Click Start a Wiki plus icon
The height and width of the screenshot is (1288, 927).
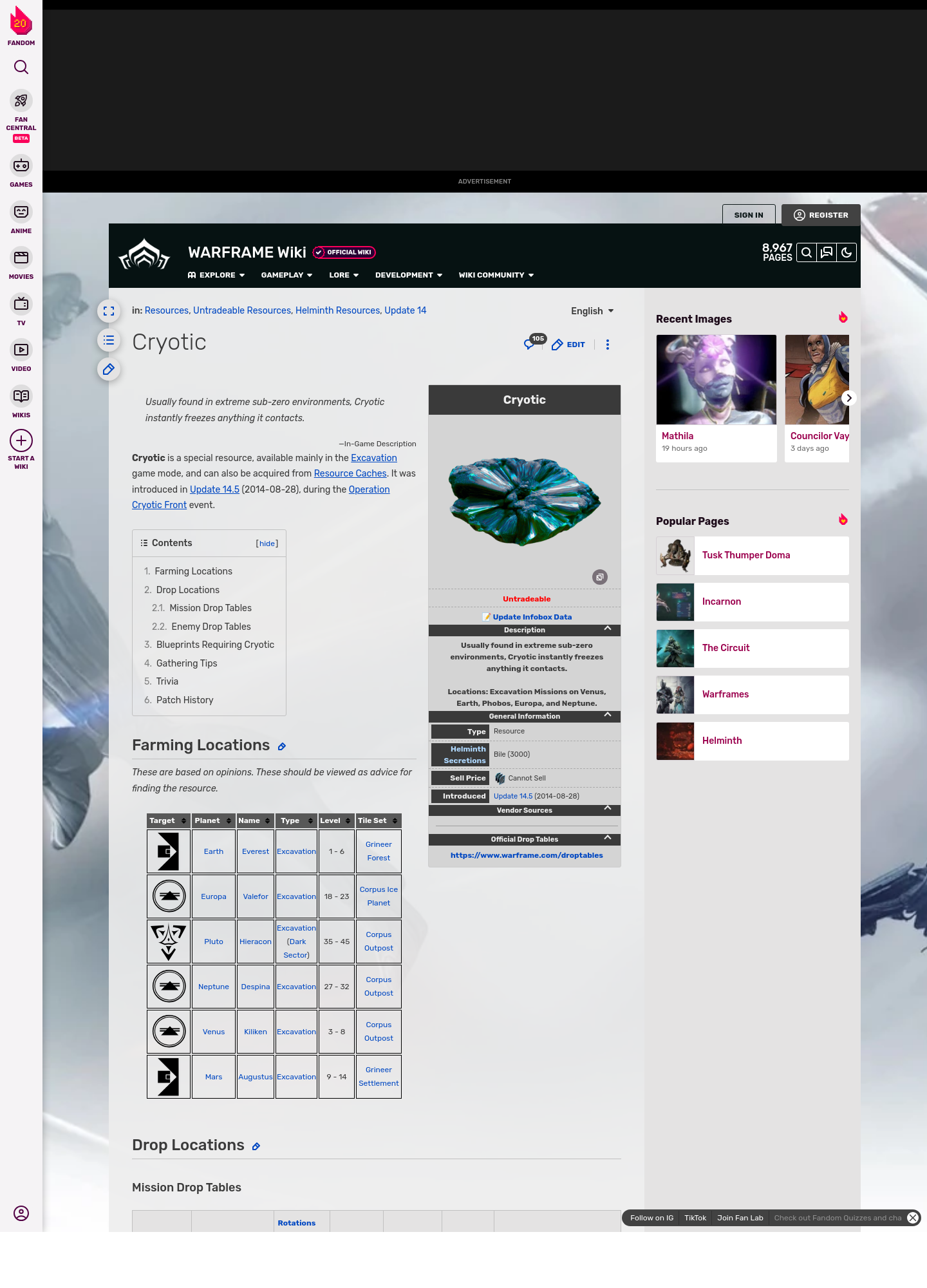coord(21,440)
